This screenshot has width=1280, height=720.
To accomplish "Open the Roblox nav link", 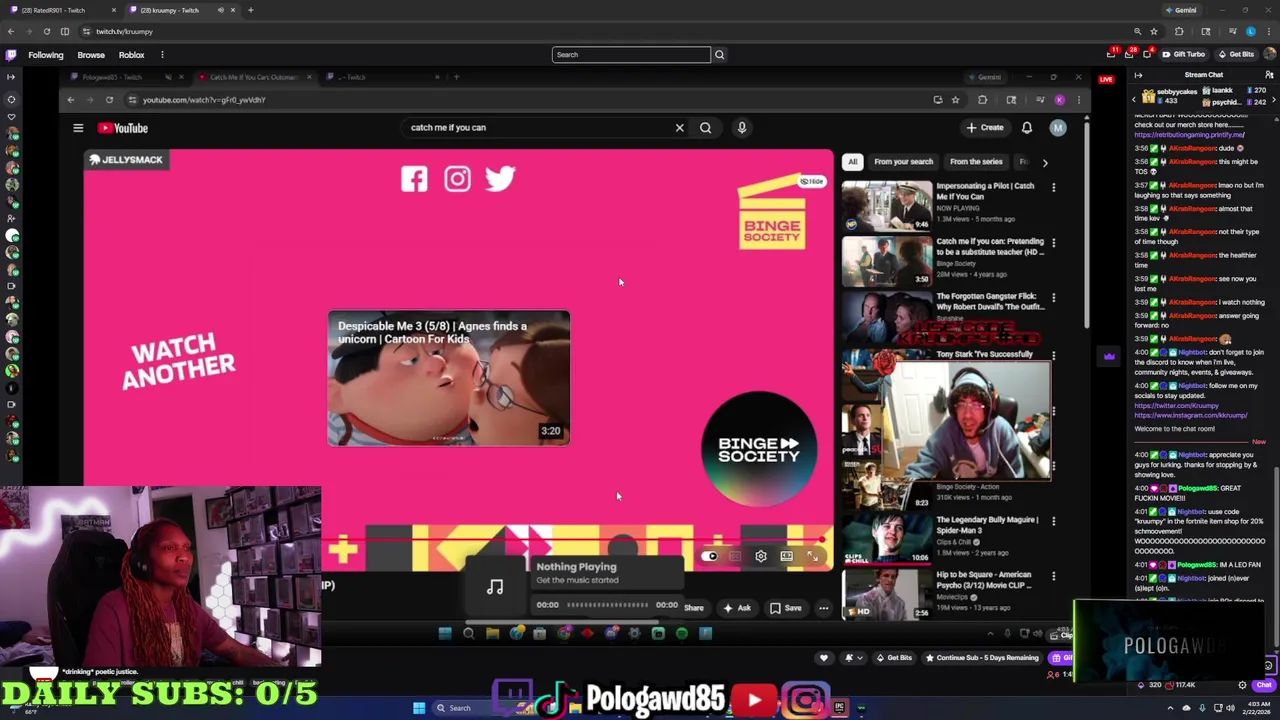I will (131, 55).
